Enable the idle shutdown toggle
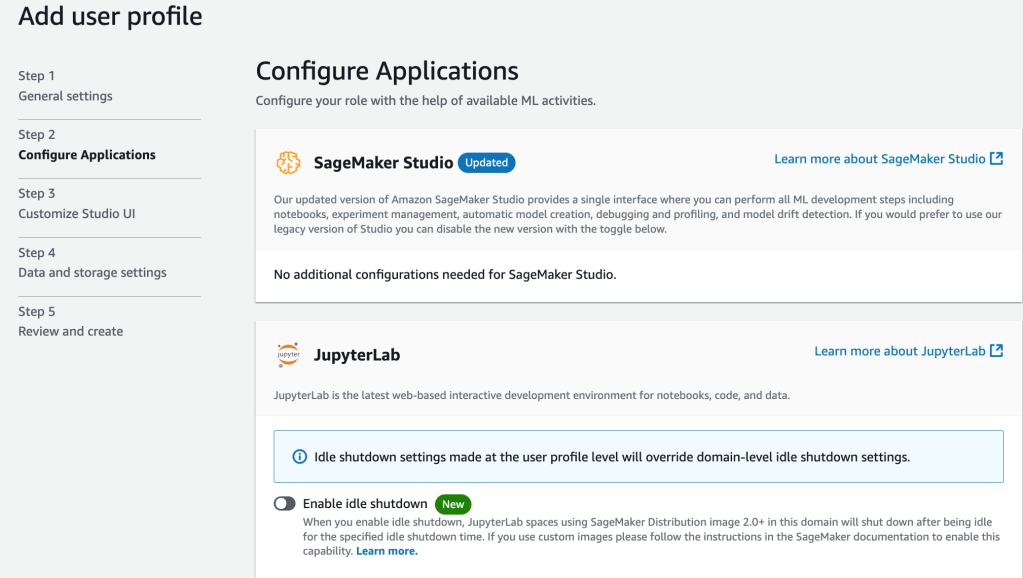Image resolution: width=1023 pixels, height=578 pixels. click(285, 504)
